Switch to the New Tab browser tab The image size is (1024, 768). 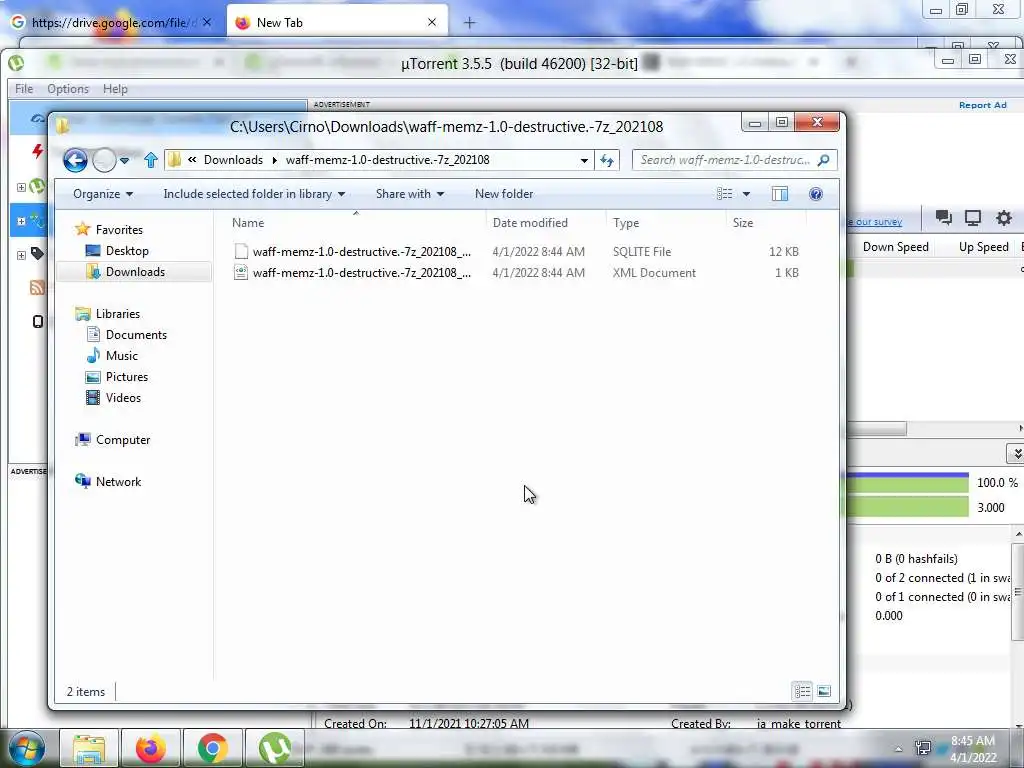(337, 22)
